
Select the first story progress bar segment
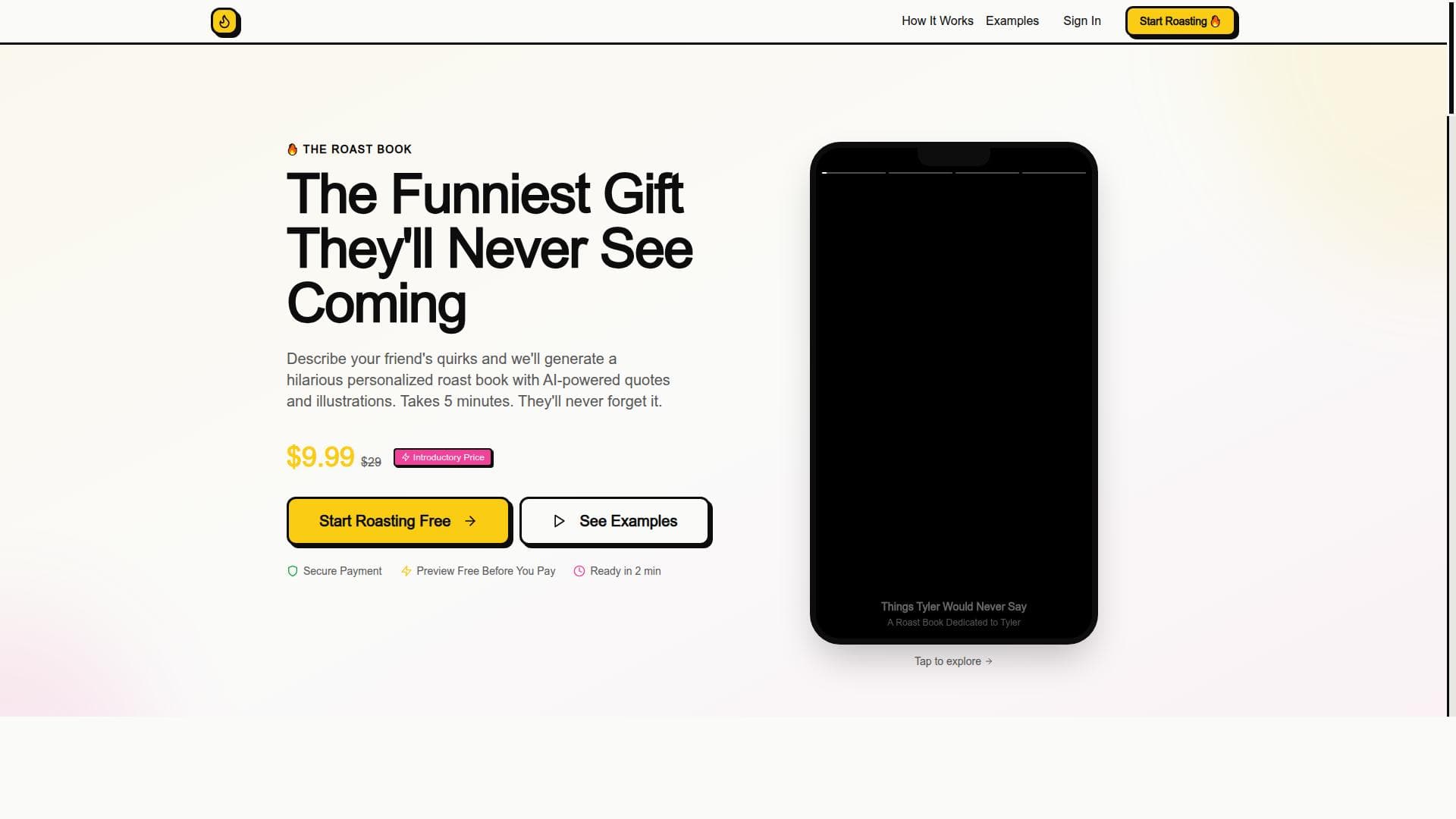(x=854, y=173)
